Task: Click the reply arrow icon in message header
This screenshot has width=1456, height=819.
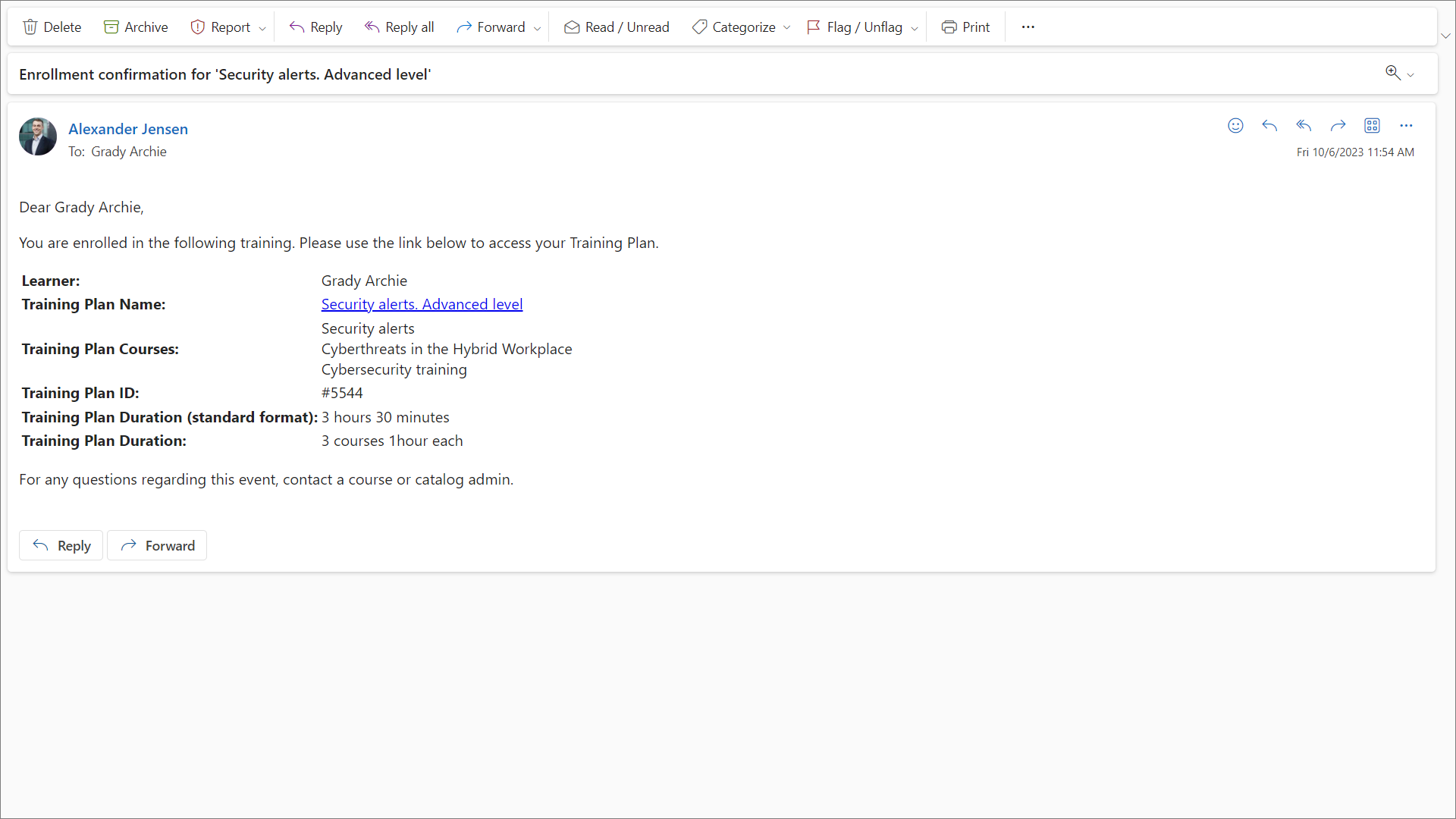Action: tap(1269, 126)
